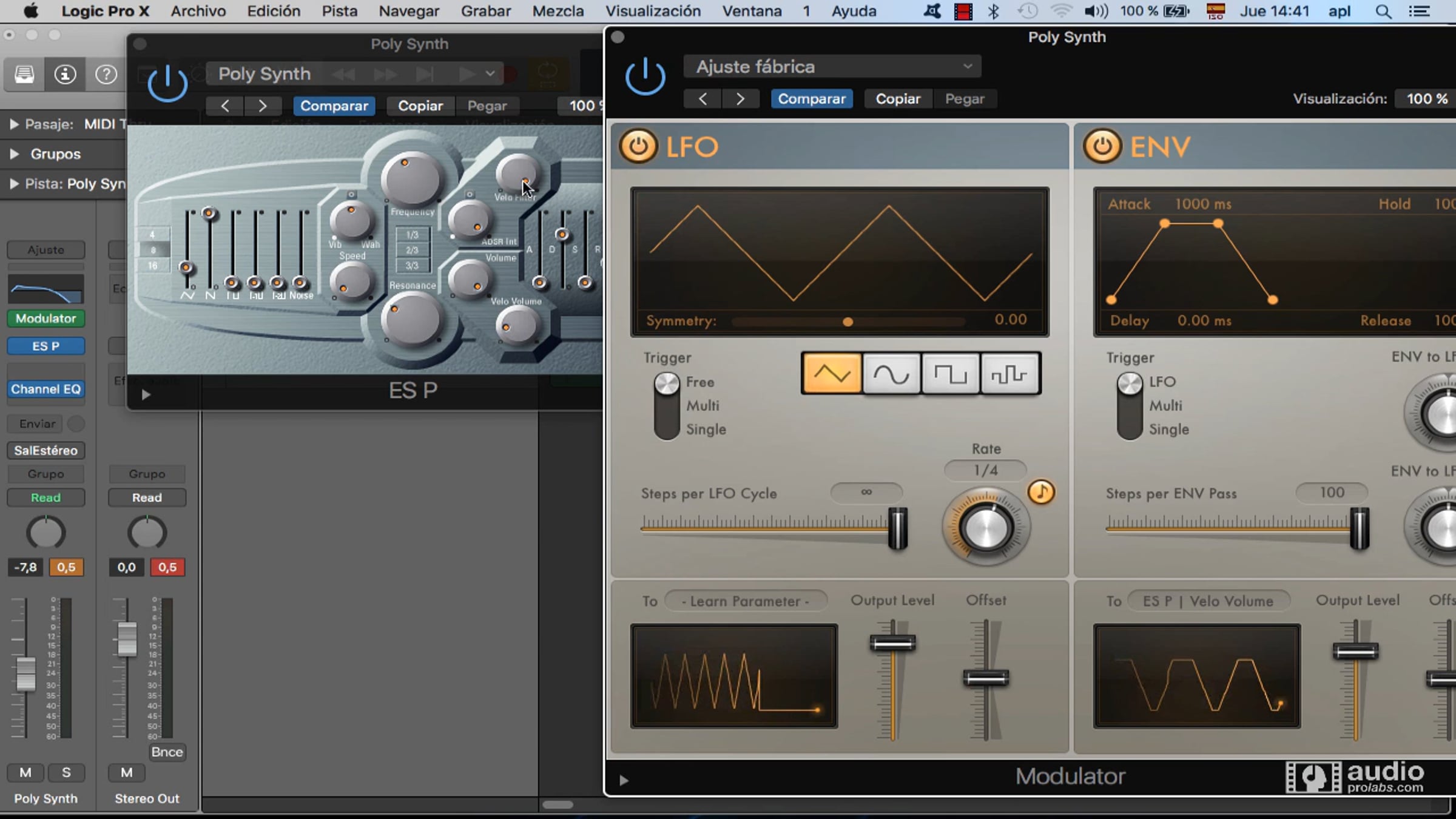The width and height of the screenshot is (1456, 819).
Task: Click Comparar button in Modulator window
Action: (811, 99)
